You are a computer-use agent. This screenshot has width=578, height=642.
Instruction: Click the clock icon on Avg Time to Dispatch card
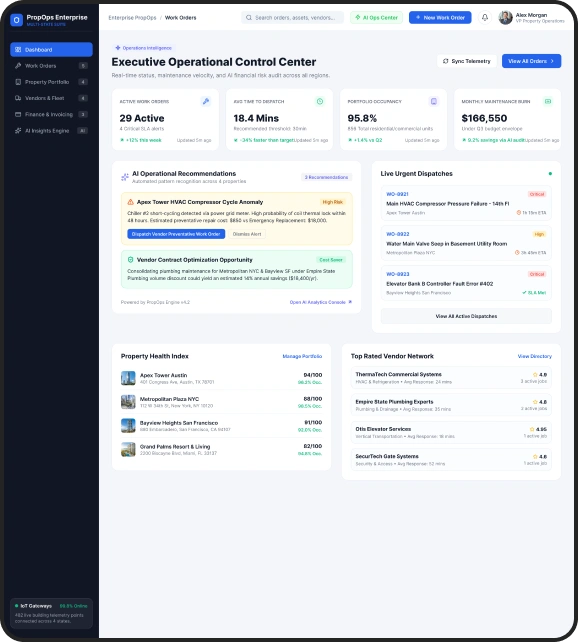(x=320, y=101)
